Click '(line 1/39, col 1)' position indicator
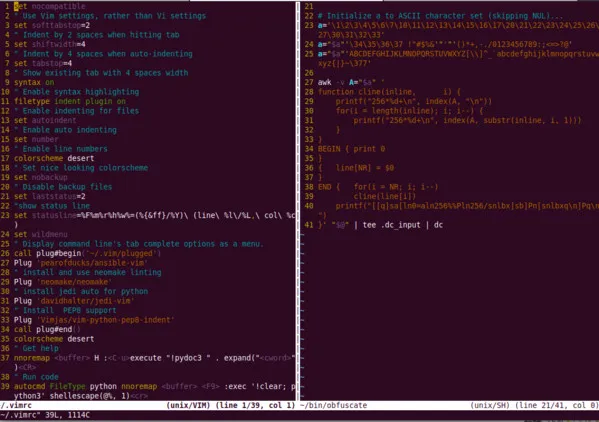 pos(255,405)
